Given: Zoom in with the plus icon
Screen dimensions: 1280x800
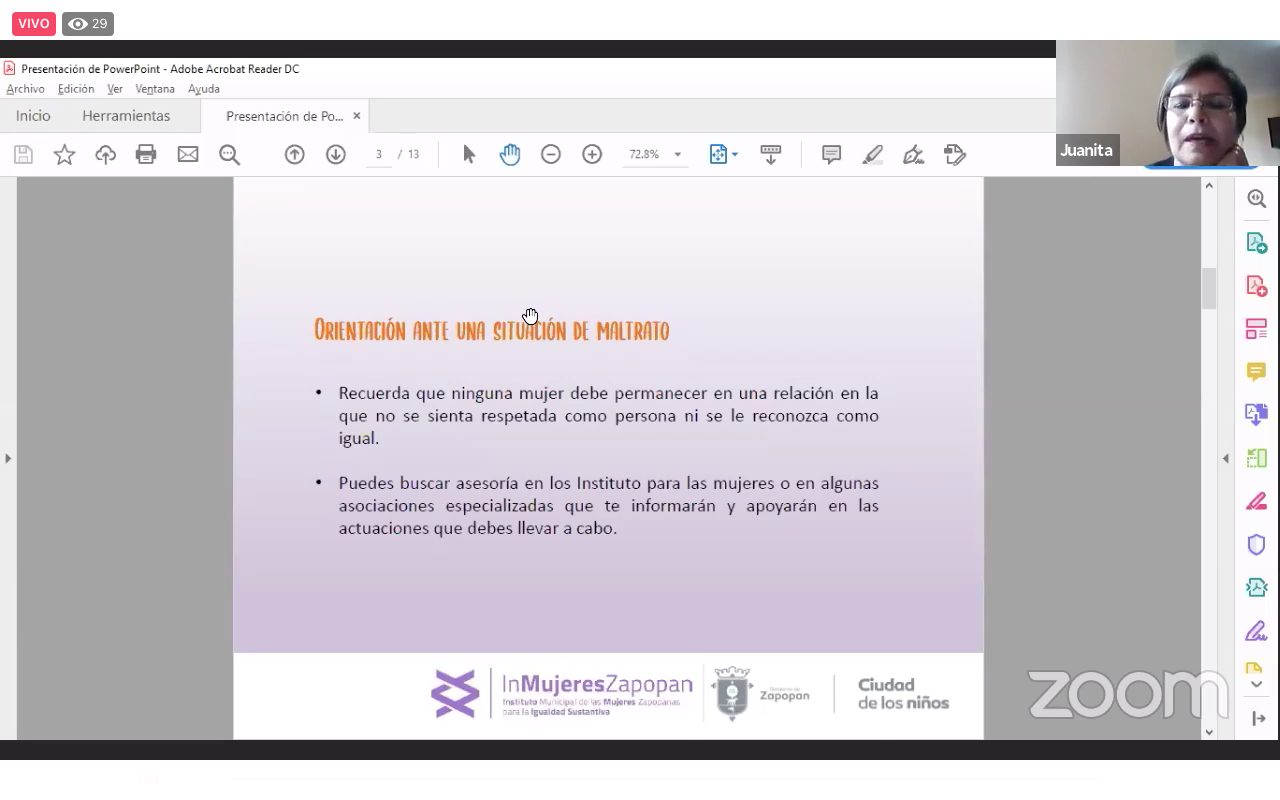Looking at the screenshot, I should [x=592, y=154].
